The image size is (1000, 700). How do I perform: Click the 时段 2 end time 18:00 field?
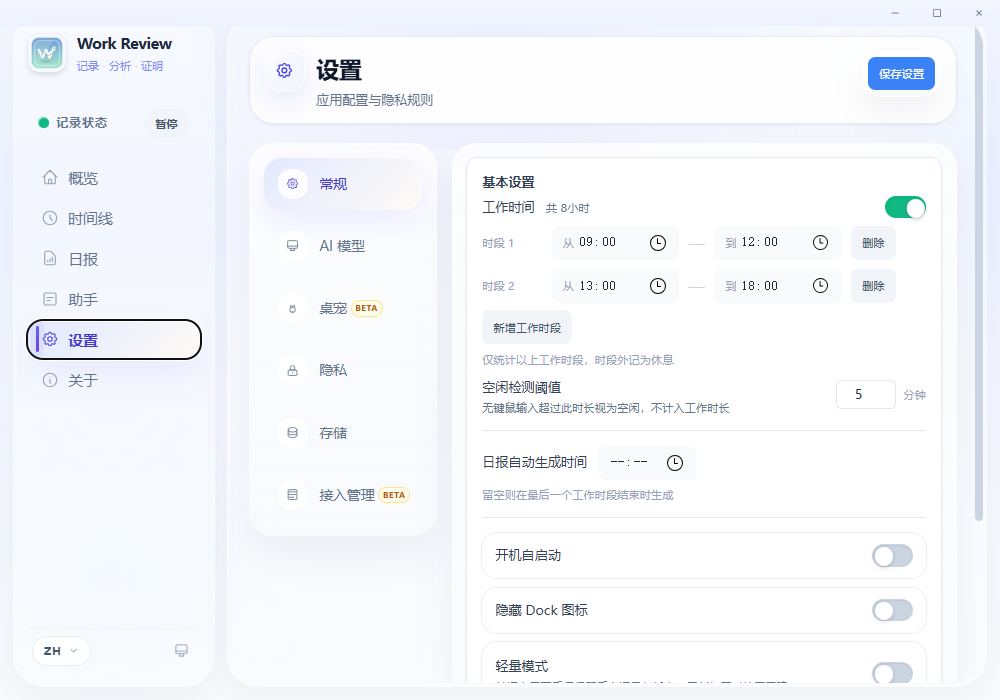(777, 286)
